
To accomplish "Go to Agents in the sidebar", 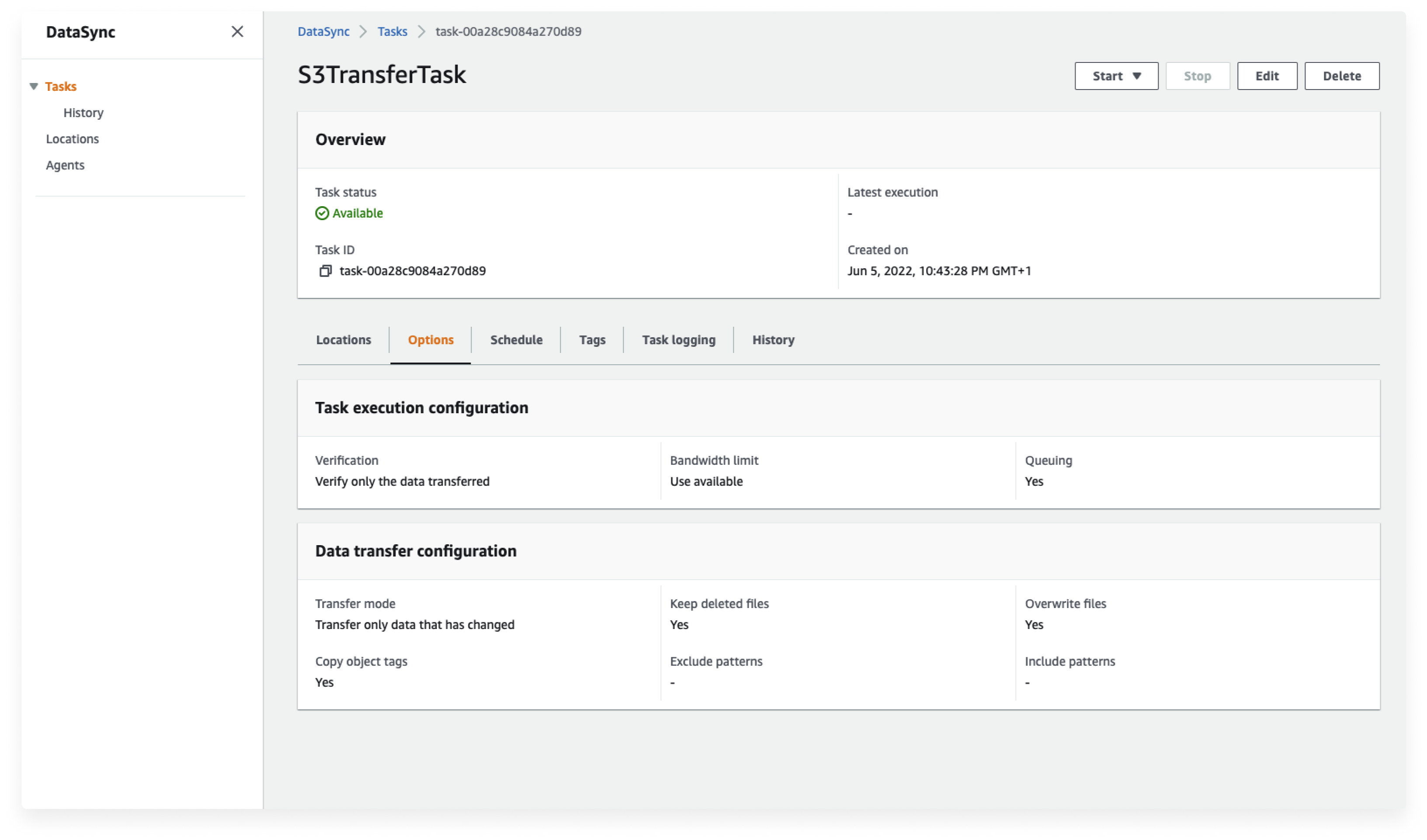I will (x=65, y=165).
